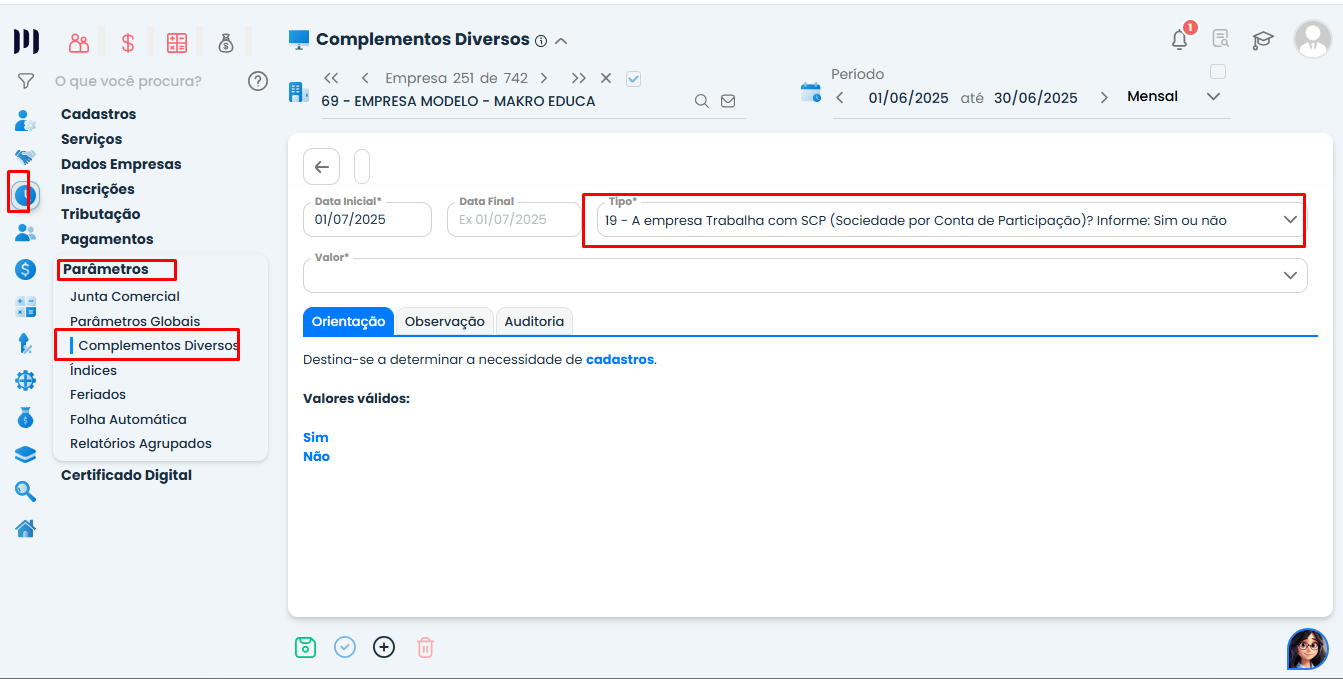The image size is (1343, 679).
Task: Go to last company with double right arrows
Action: pos(578,78)
